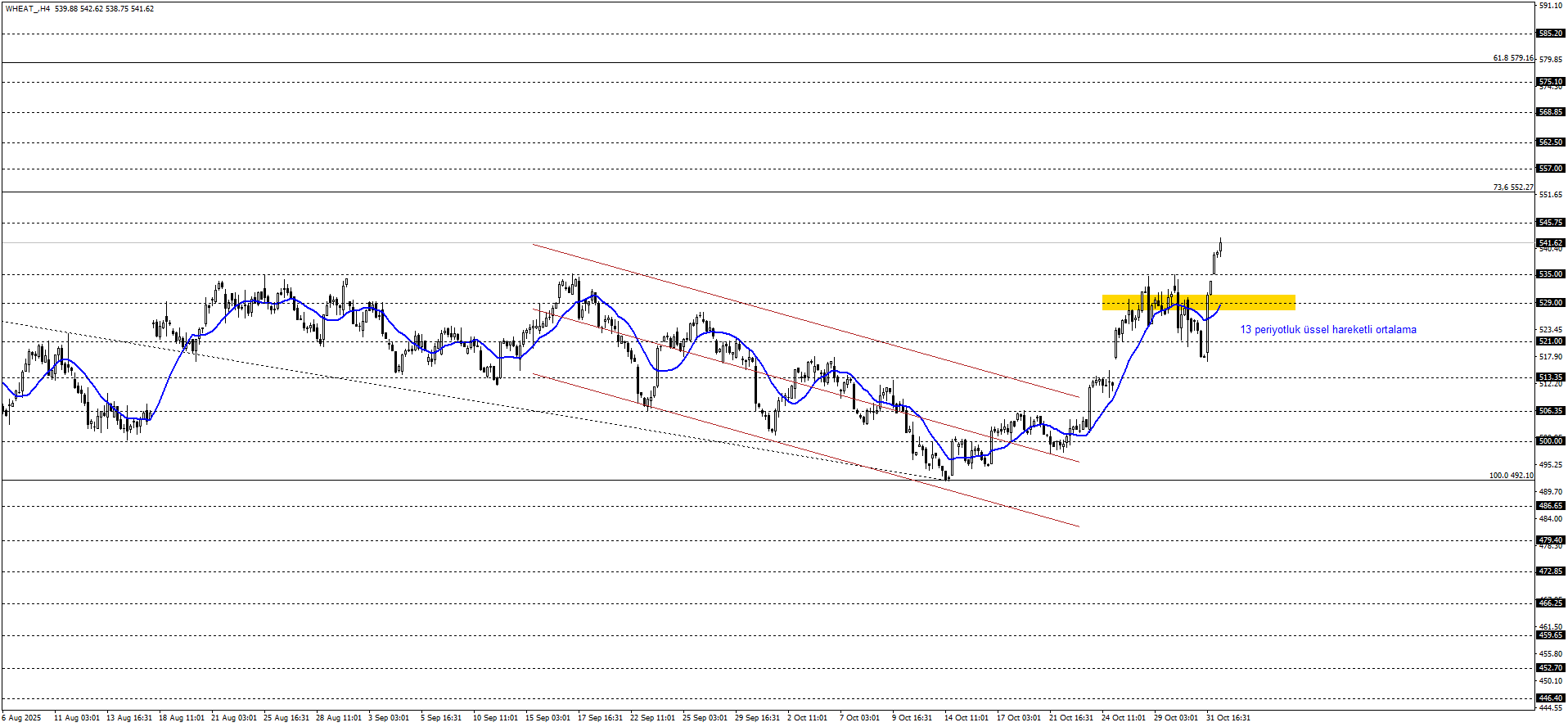
Task: Select the 479.40 price level tag
Action: click(x=1550, y=540)
